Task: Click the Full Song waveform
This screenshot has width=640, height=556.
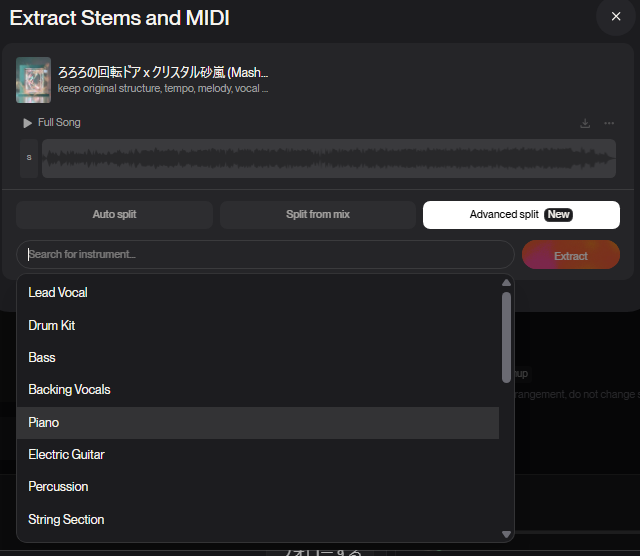Action: (x=329, y=158)
